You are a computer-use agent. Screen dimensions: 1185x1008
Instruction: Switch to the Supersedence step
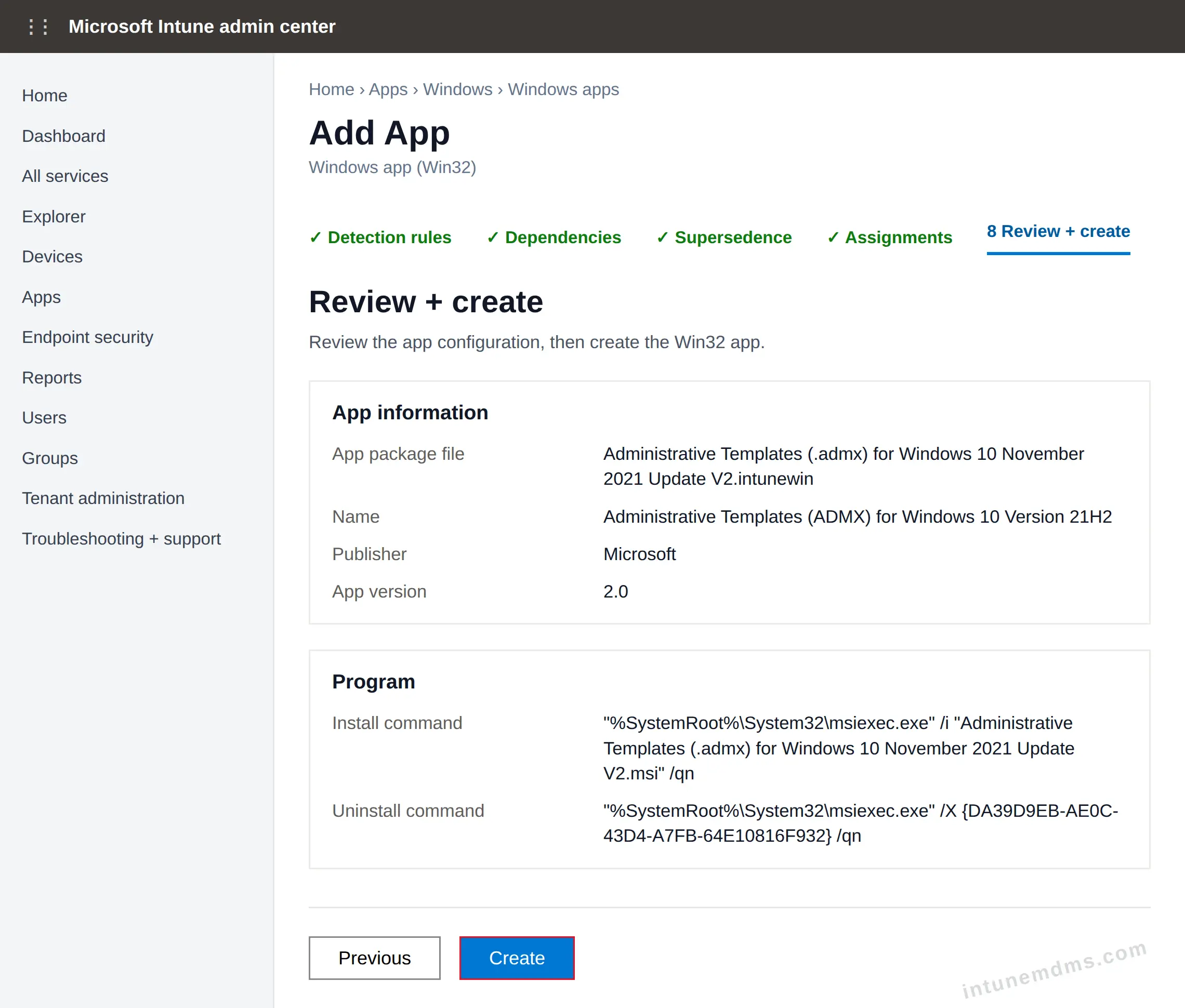[x=725, y=237]
